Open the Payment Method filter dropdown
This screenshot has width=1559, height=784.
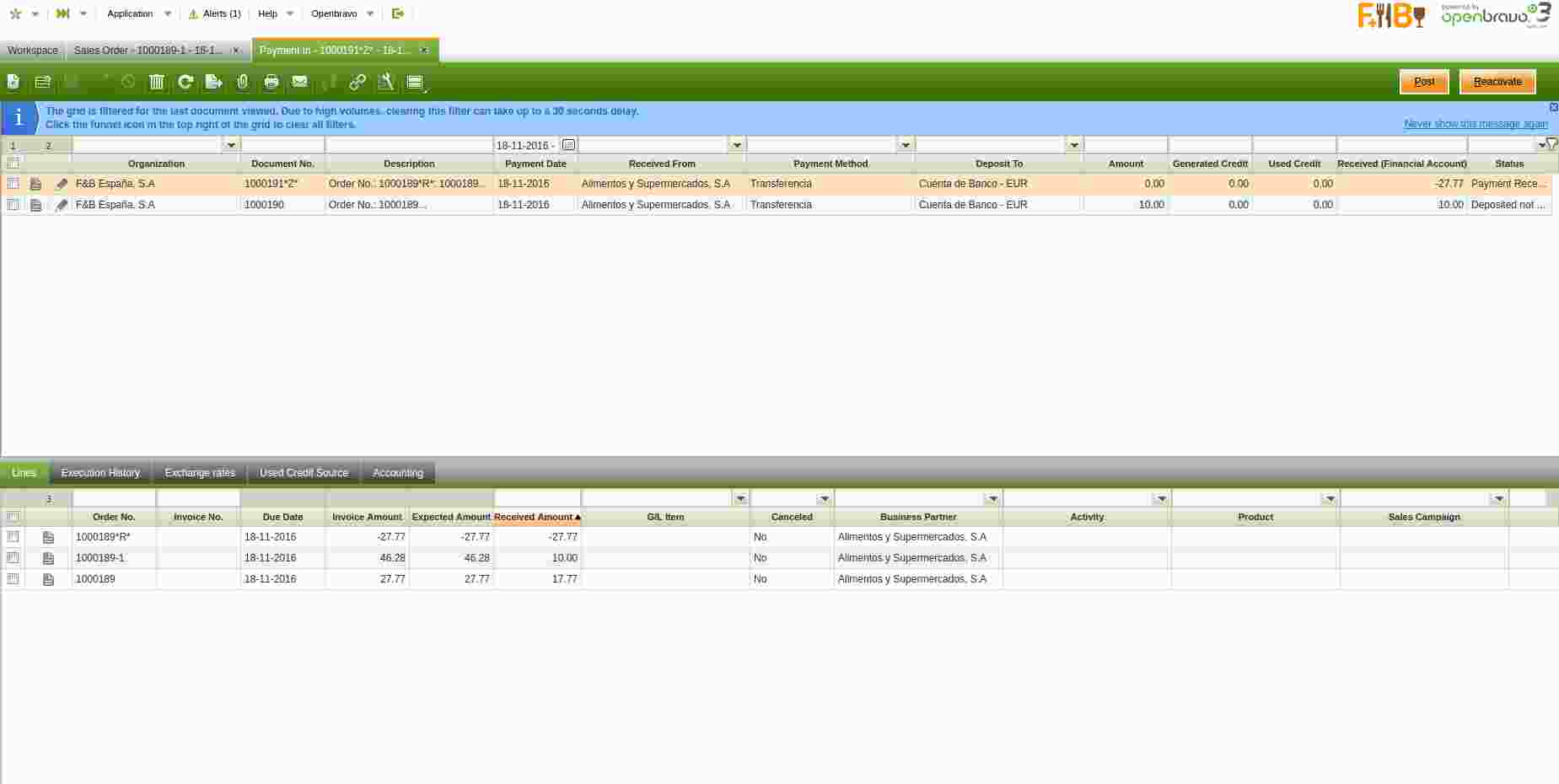(906, 145)
